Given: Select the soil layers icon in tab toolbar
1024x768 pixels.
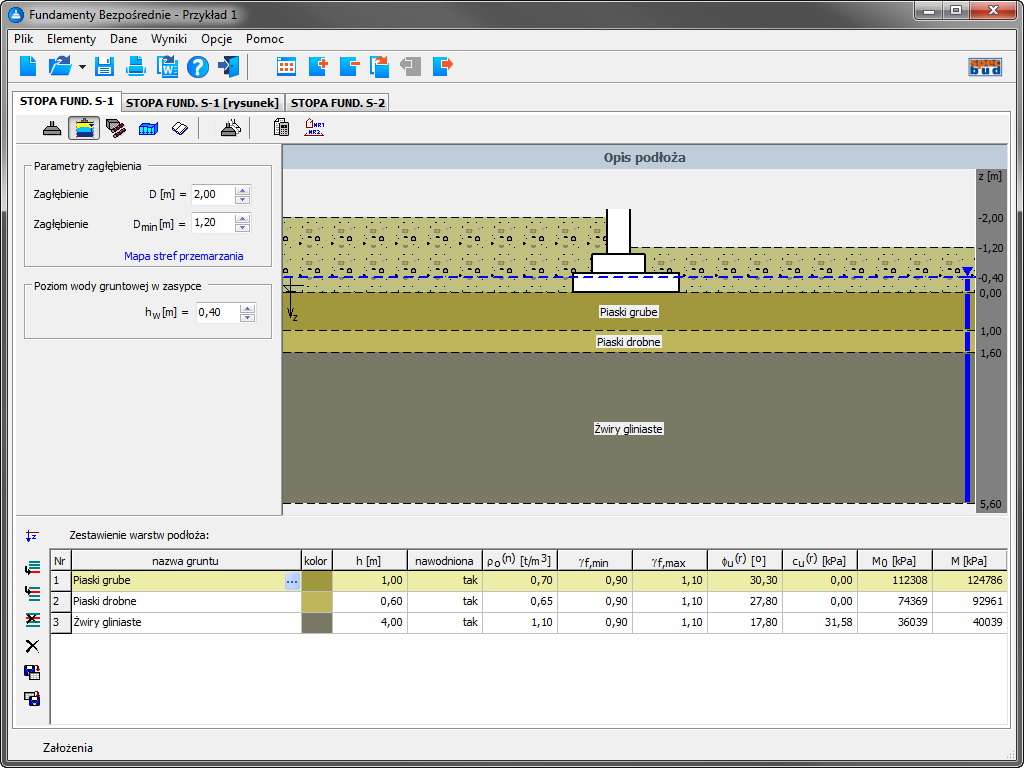Looking at the screenshot, I should [x=84, y=128].
